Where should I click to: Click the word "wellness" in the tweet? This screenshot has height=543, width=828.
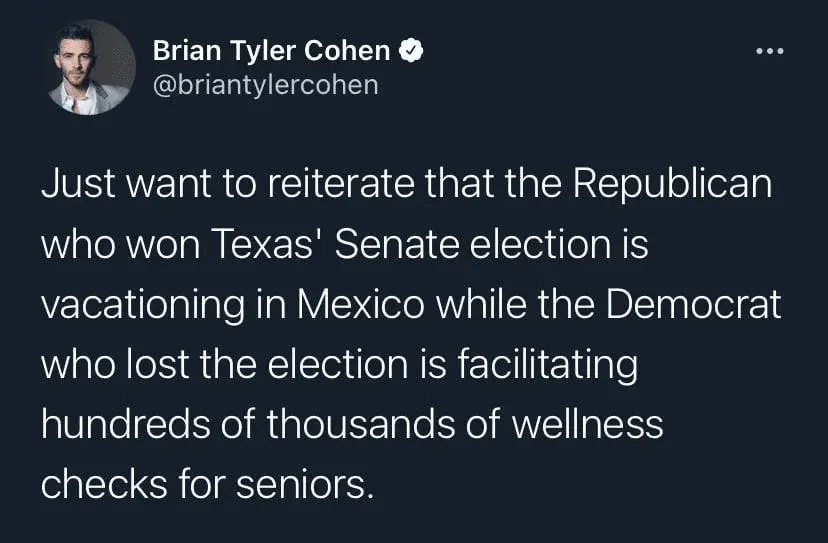[587, 423]
